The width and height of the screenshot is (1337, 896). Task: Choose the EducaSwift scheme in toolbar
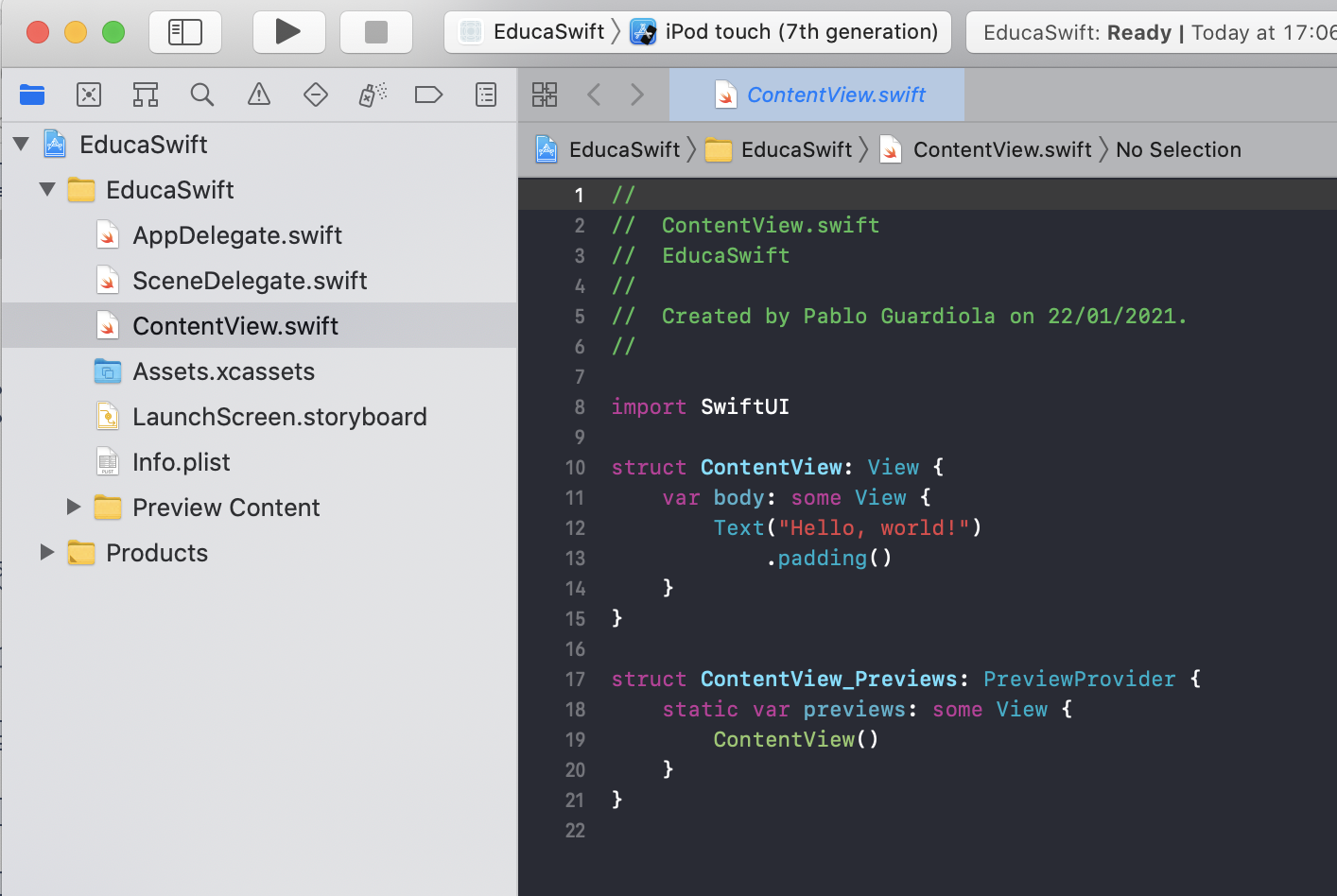point(531,32)
